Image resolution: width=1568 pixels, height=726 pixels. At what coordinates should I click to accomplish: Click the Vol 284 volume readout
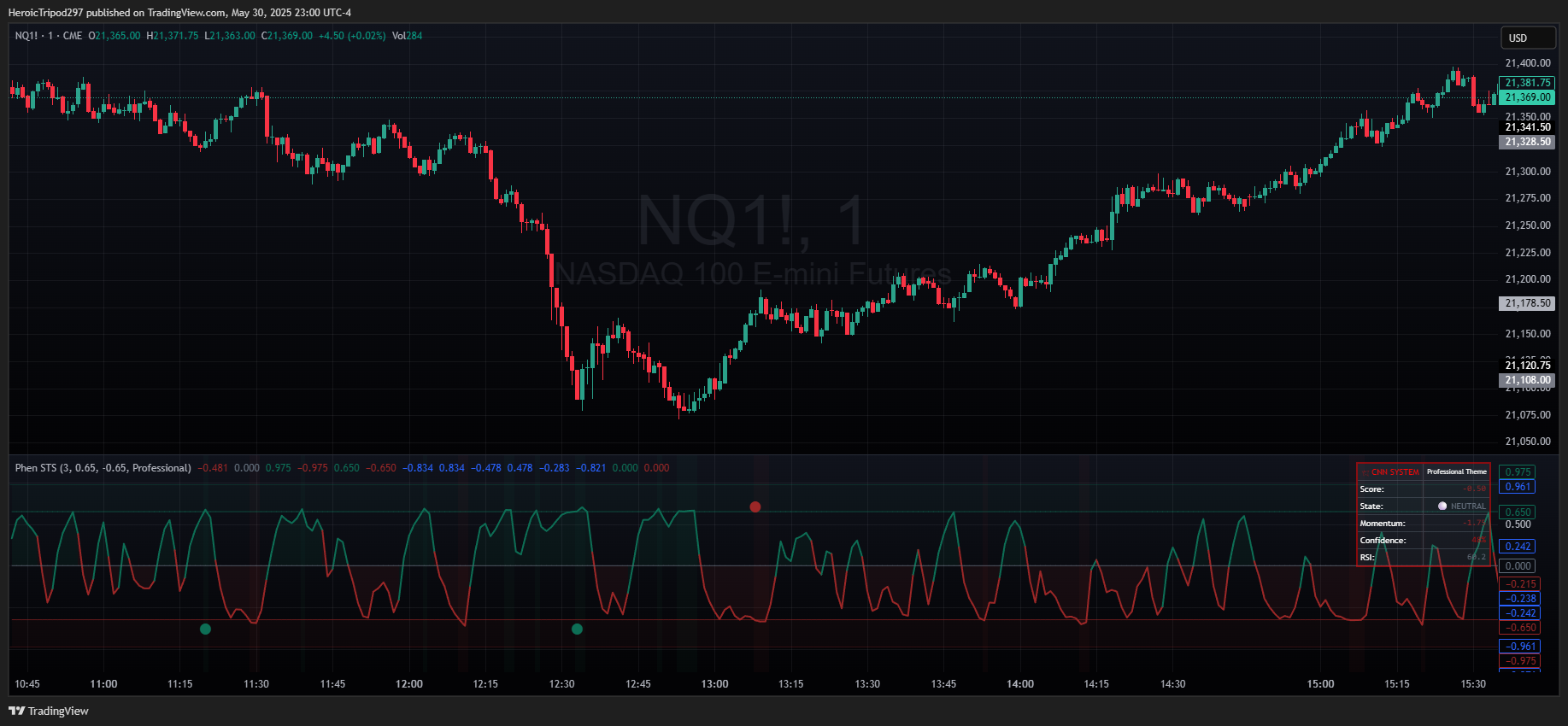tap(408, 36)
